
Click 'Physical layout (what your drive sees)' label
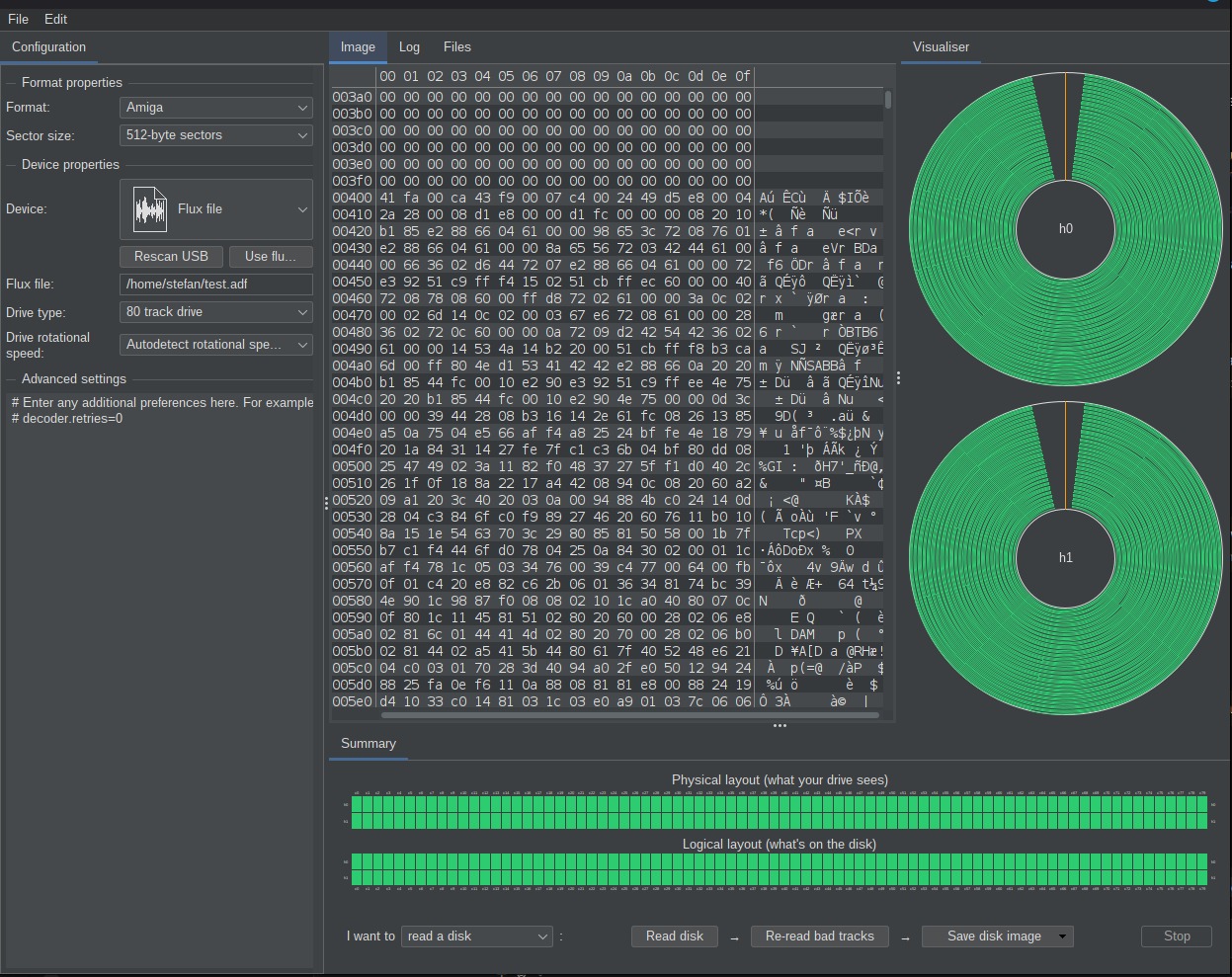pos(780,779)
